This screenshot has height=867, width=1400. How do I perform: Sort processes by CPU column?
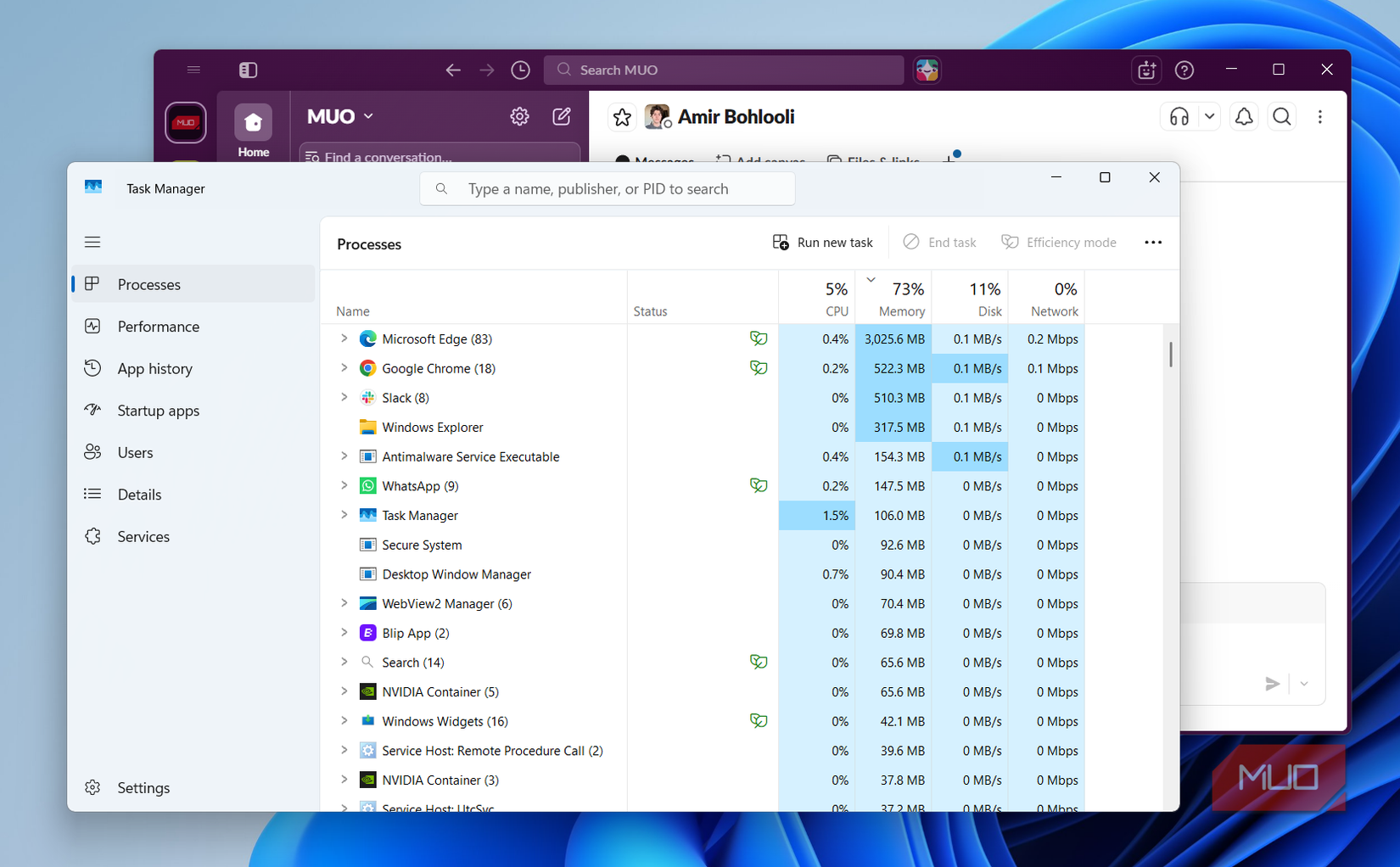click(x=816, y=298)
